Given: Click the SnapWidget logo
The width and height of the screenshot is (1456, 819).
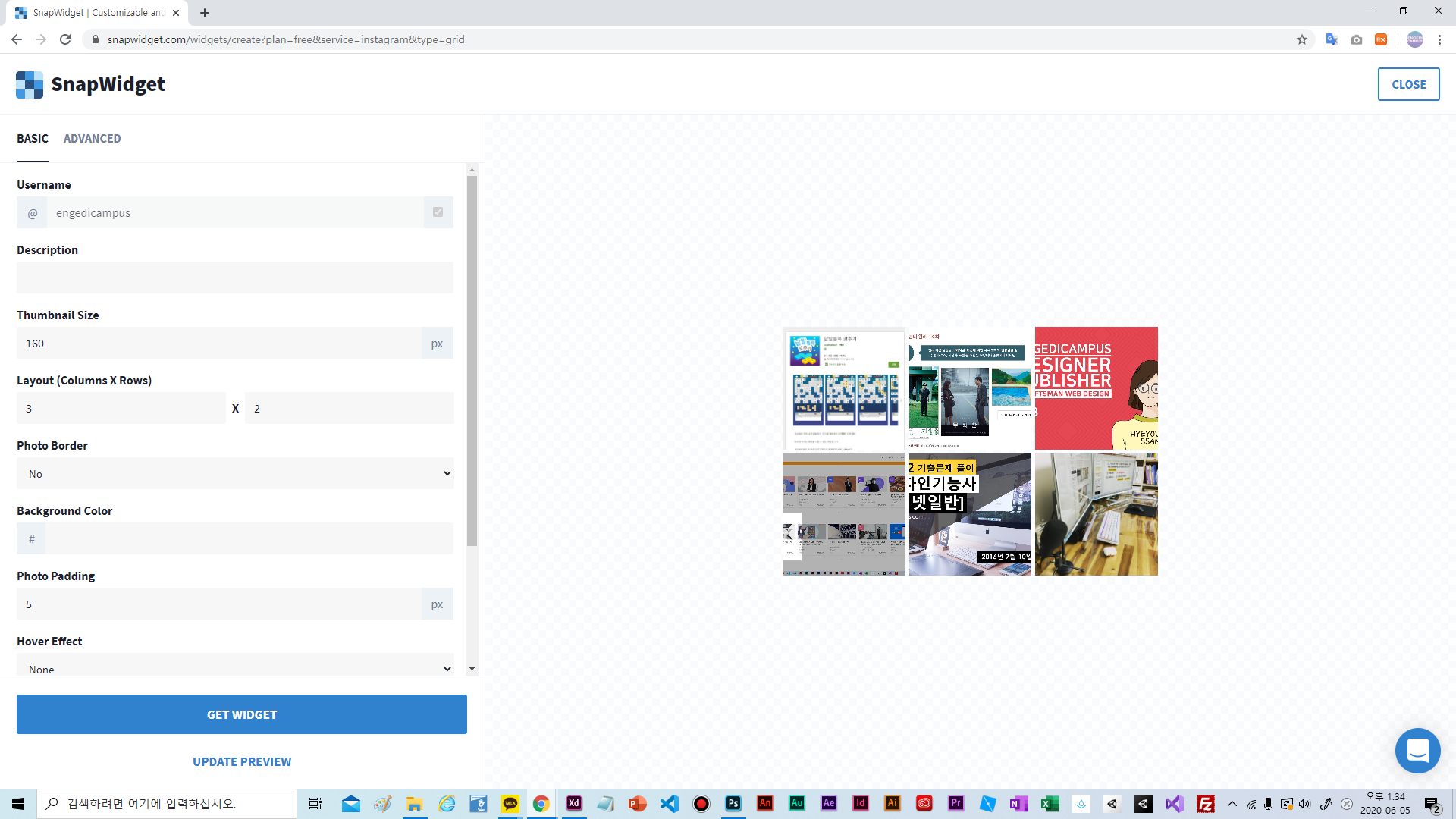Looking at the screenshot, I should click(90, 84).
